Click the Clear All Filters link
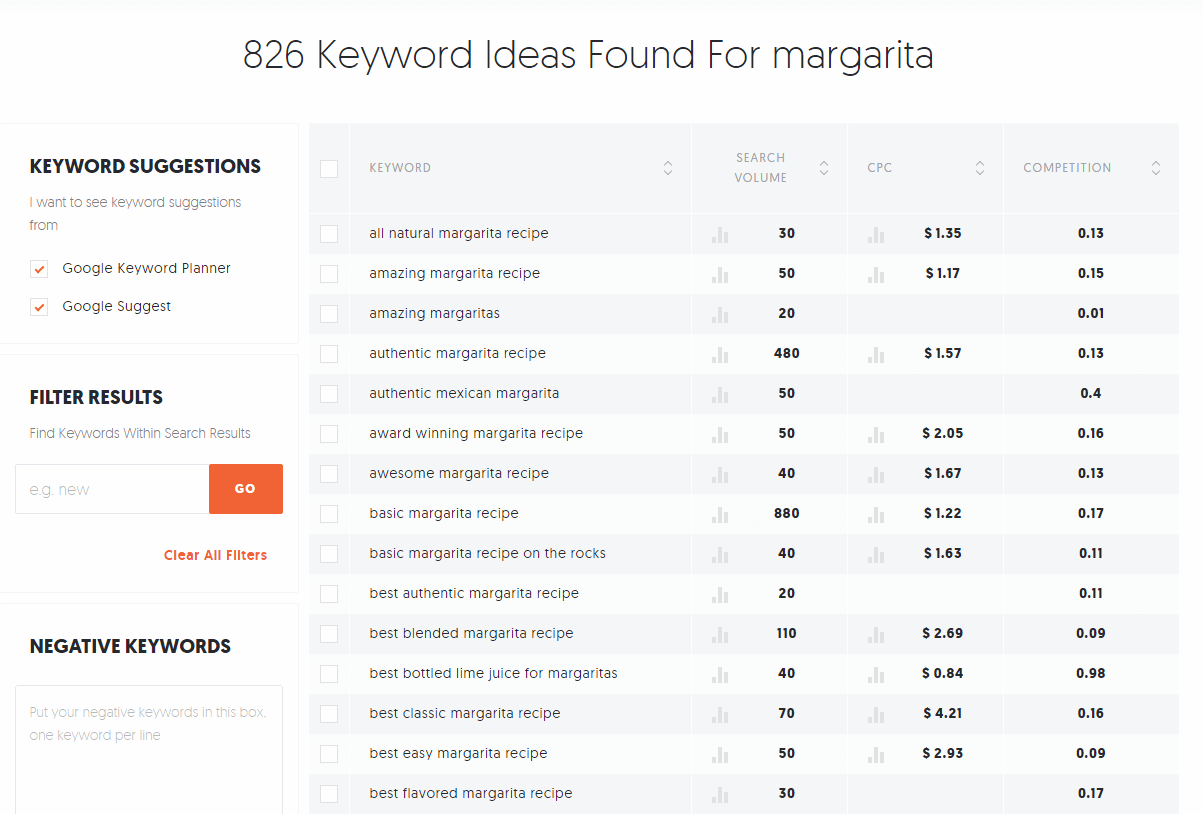1203x814 pixels. click(x=215, y=555)
